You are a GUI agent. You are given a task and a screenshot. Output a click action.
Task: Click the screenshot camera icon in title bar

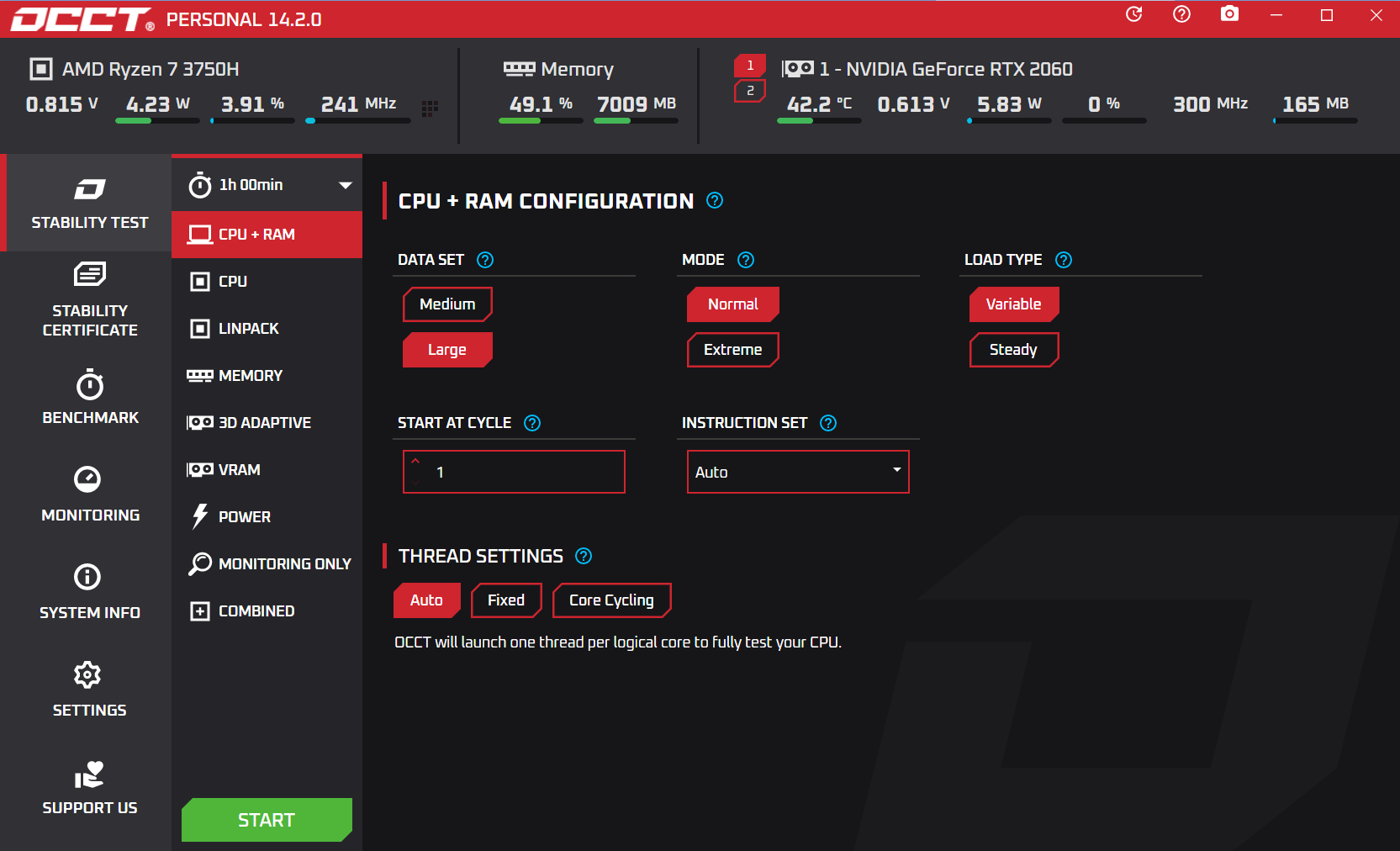coord(1229,14)
